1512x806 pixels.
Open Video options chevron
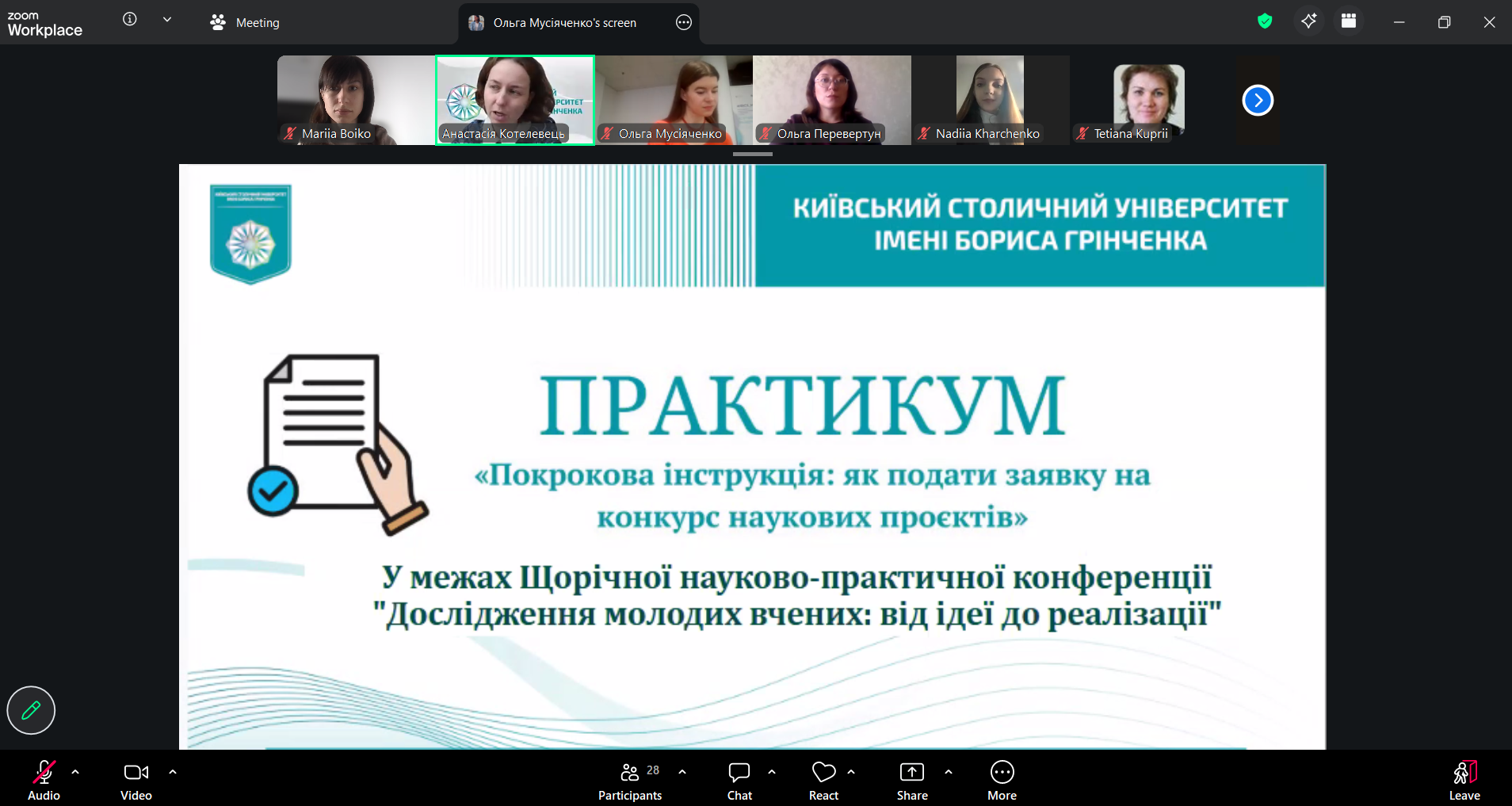[172, 773]
